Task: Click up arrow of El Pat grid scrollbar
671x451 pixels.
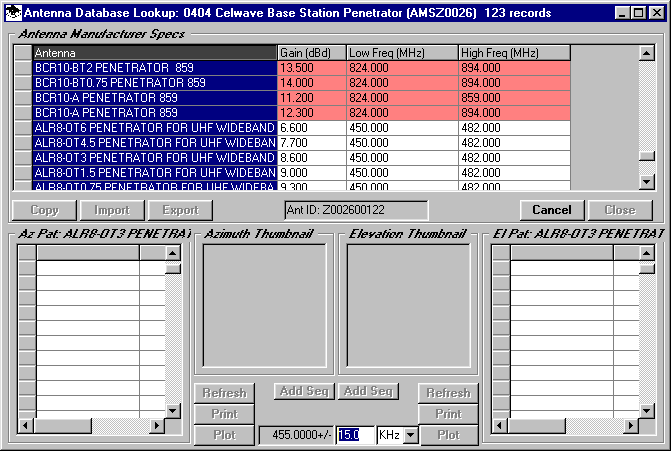Action: [x=647, y=253]
